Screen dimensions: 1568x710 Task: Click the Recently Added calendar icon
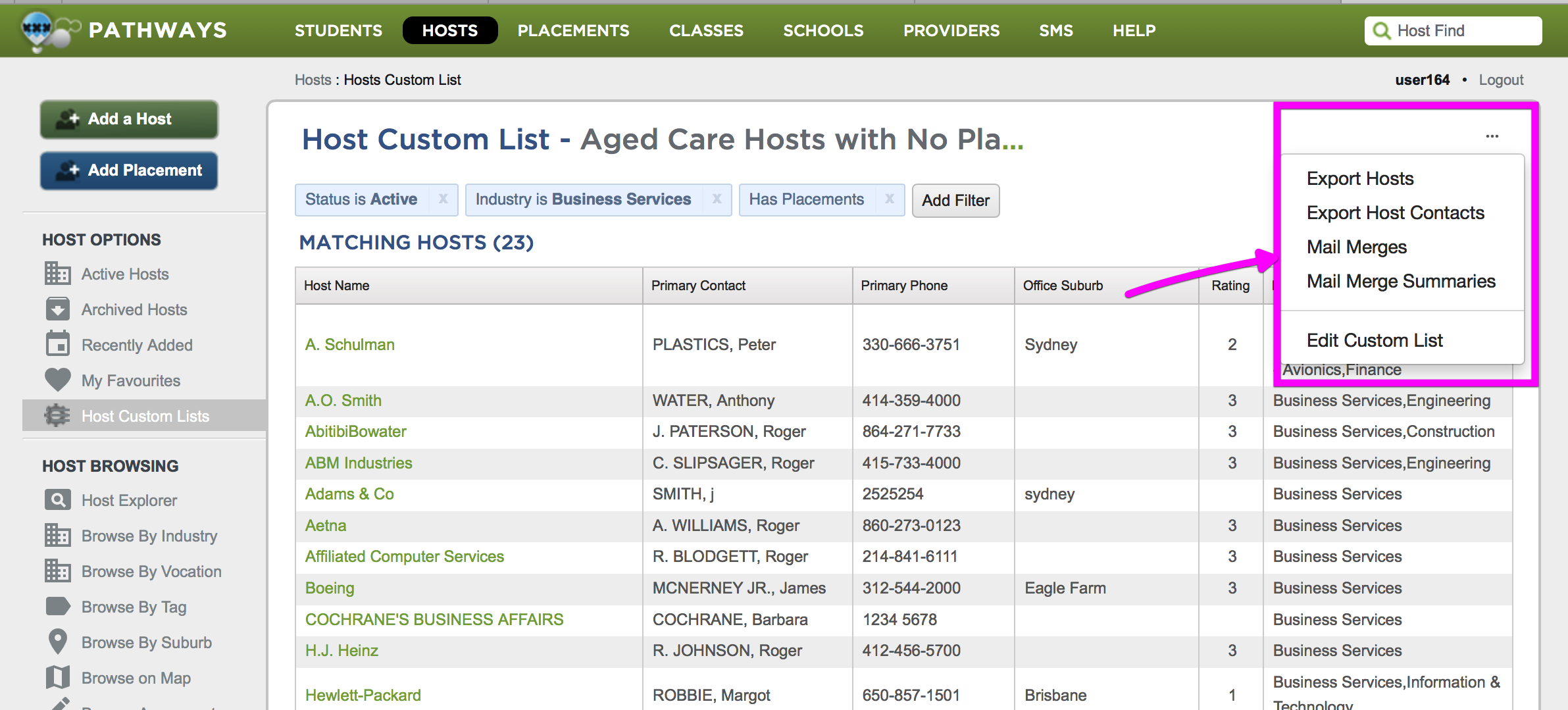click(58, 344)
